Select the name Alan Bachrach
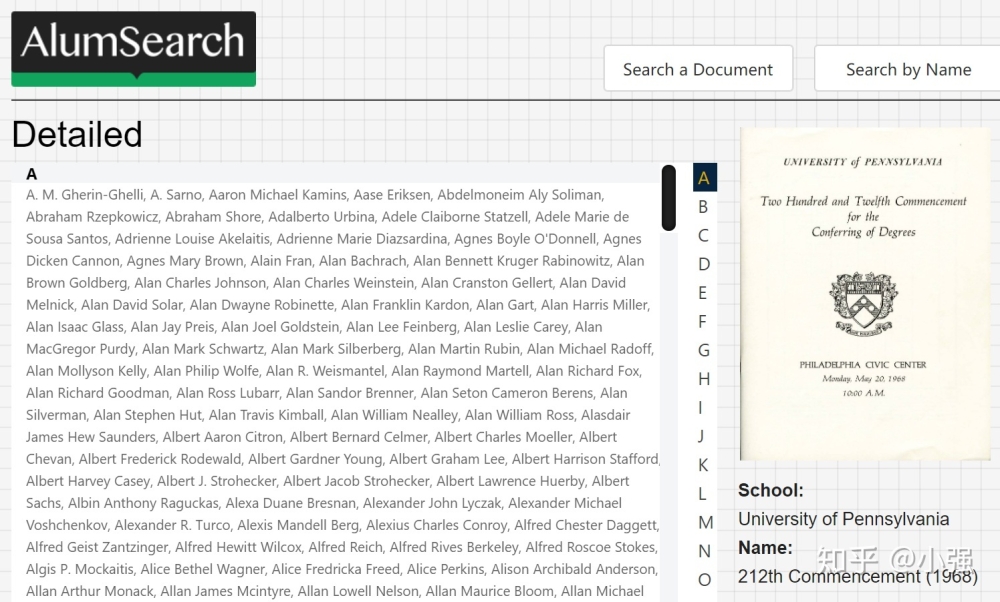 [362, 261]
